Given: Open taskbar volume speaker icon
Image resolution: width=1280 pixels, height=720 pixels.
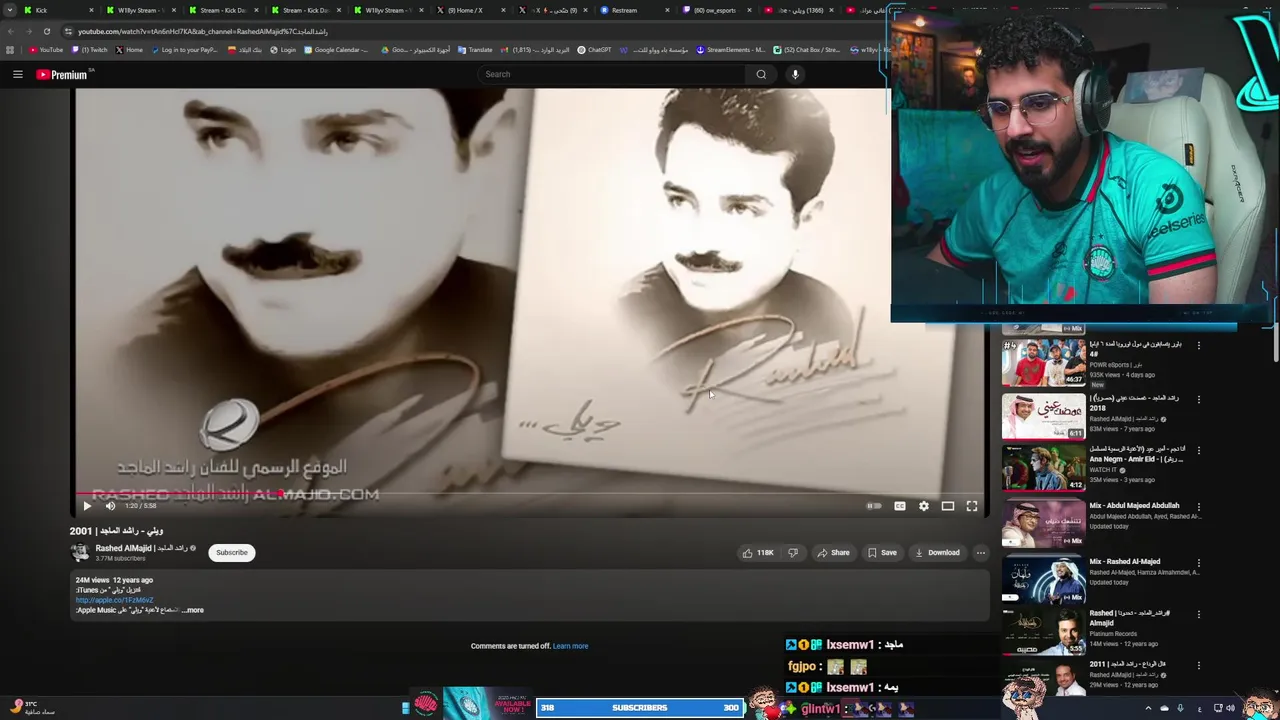Looking at the screenshot, I should point(1230,708).
